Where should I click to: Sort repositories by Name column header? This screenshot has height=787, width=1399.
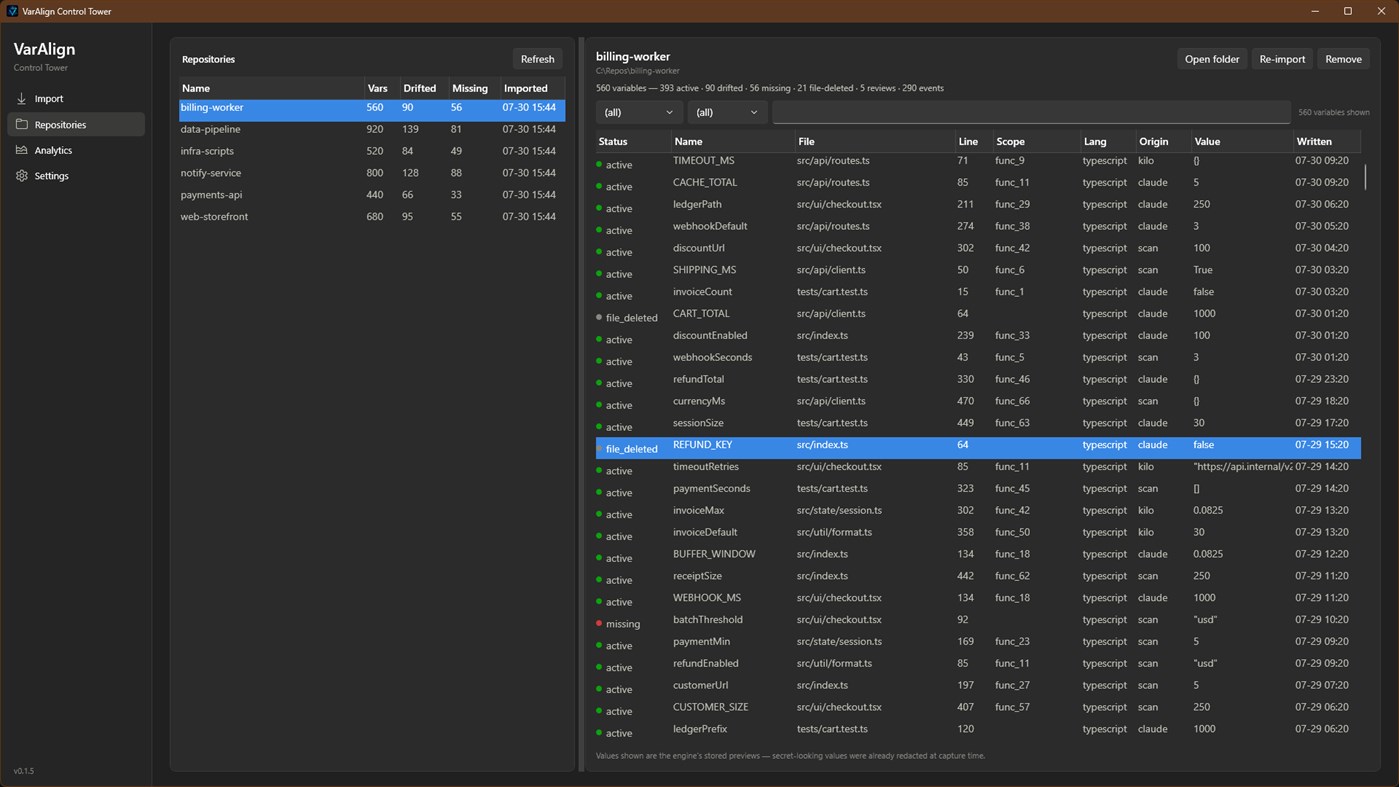271,88
